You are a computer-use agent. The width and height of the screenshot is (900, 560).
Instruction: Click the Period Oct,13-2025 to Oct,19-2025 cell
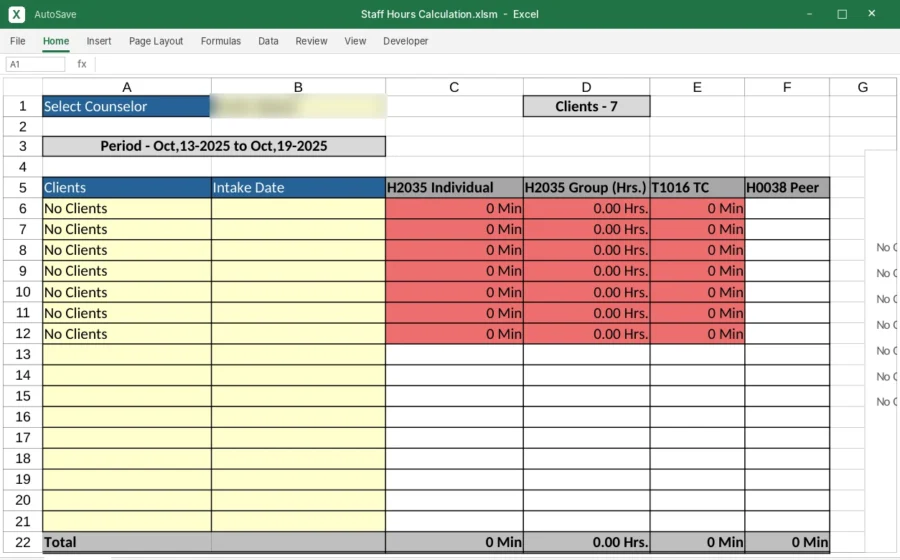214,146
